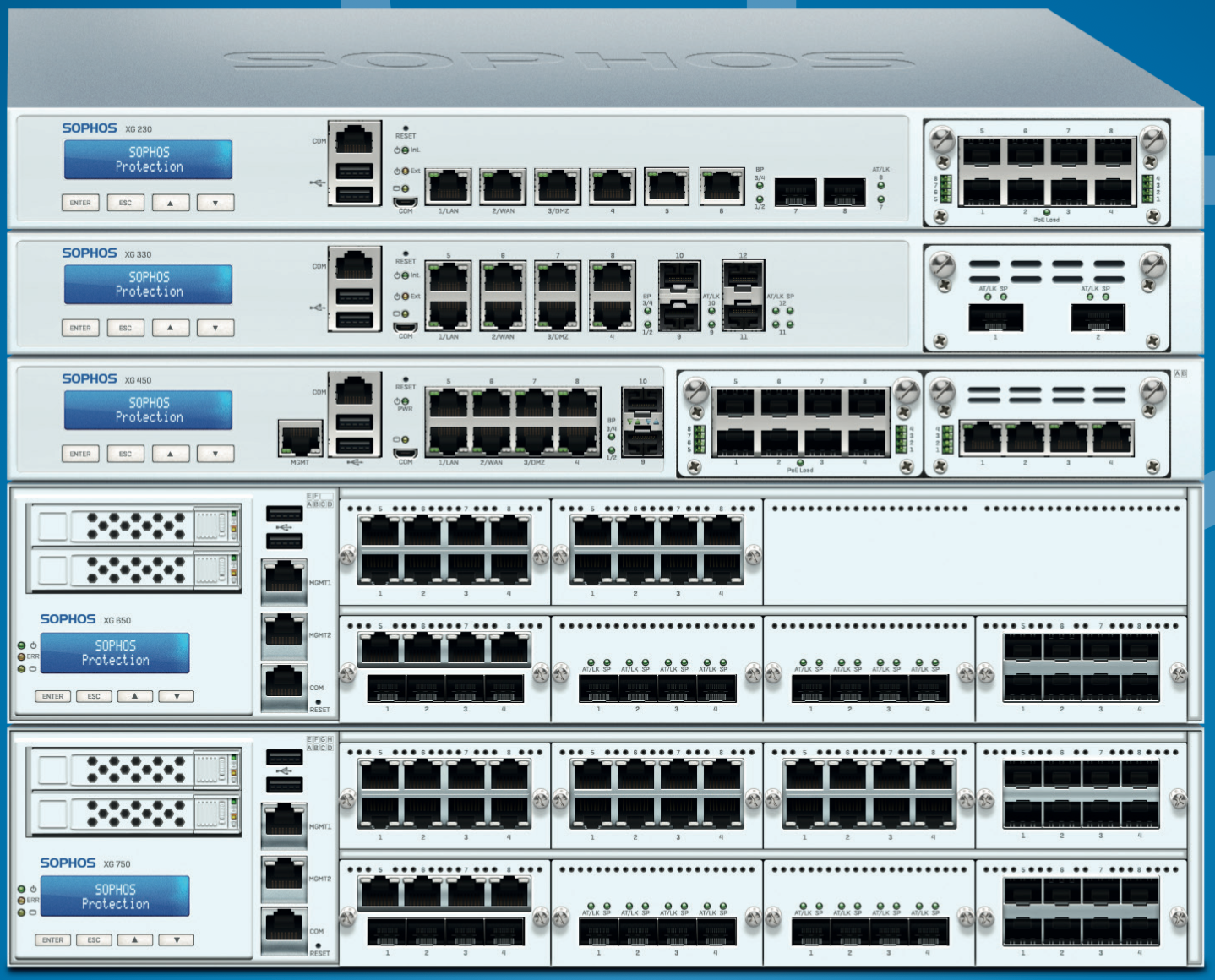Click the down arrow button on XG 450

click(215, 454)
